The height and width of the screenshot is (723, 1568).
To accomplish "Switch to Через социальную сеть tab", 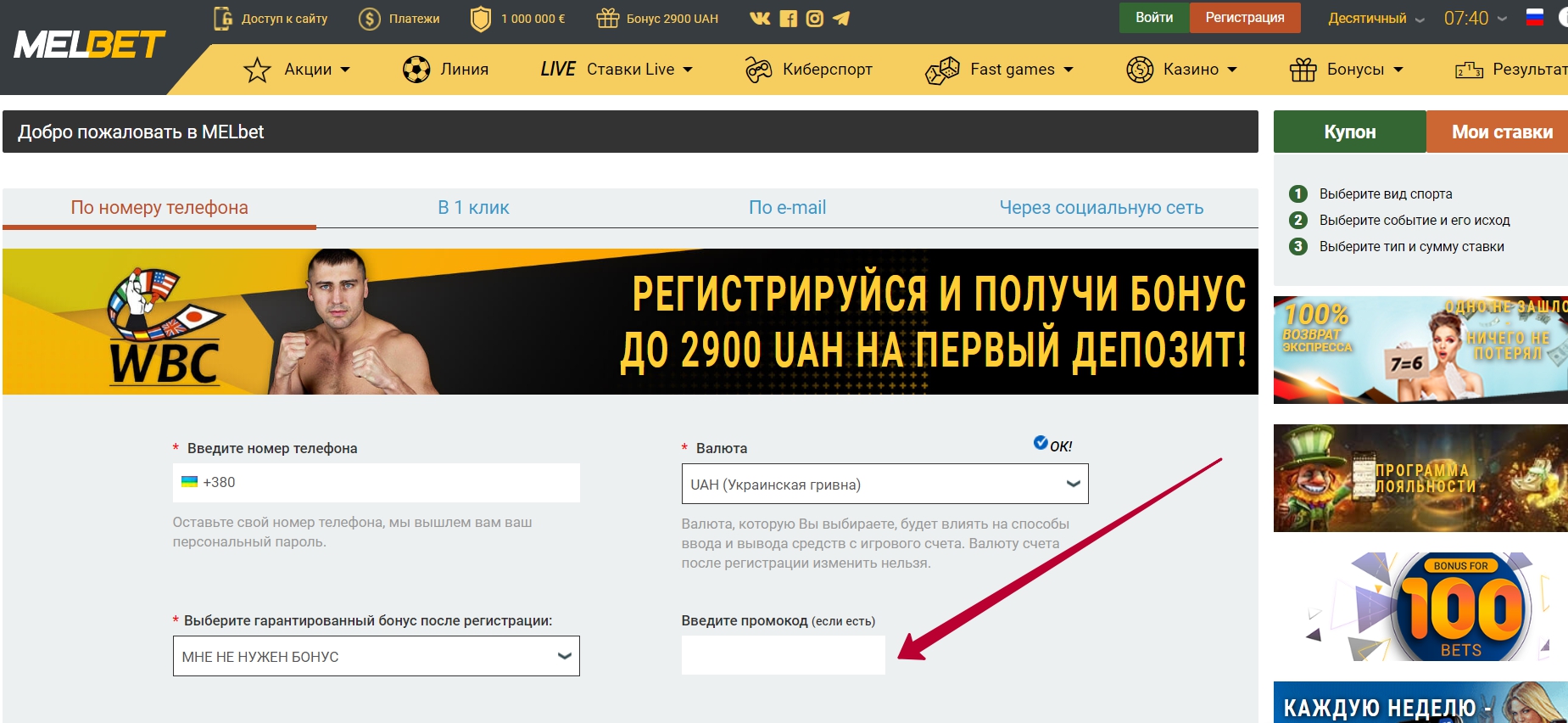I will coord(1101,208).
